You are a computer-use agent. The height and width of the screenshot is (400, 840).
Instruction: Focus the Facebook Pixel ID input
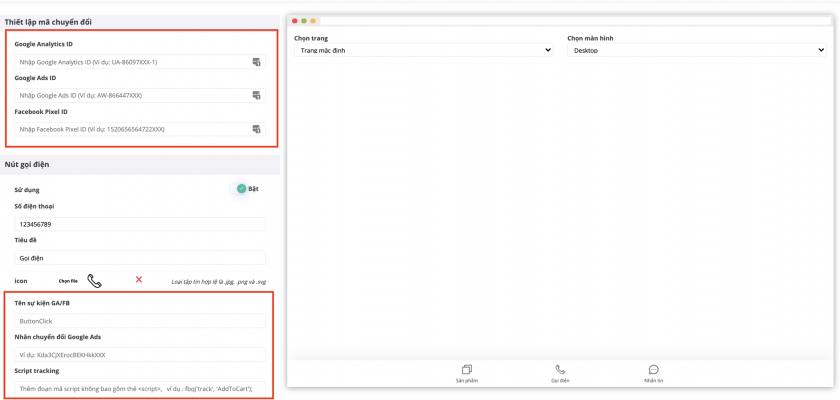point(130,129)
